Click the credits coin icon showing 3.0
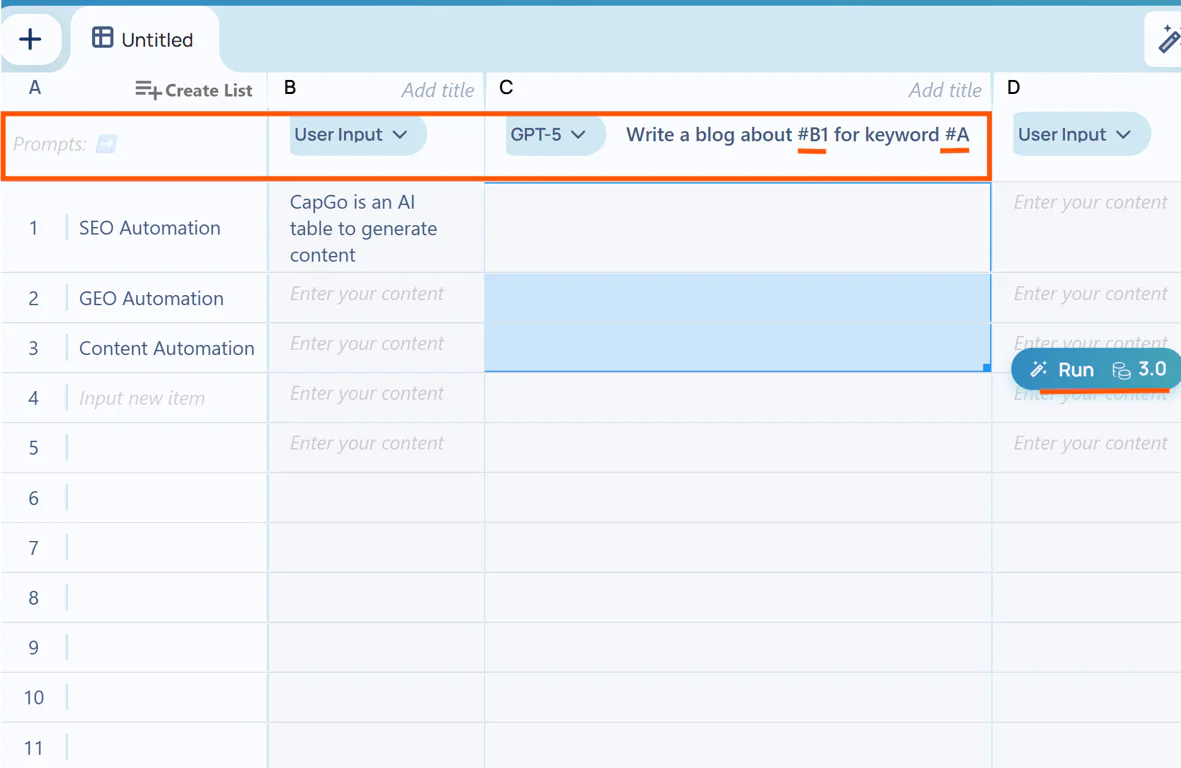 pyautogui.click(x=1122, y=370)
